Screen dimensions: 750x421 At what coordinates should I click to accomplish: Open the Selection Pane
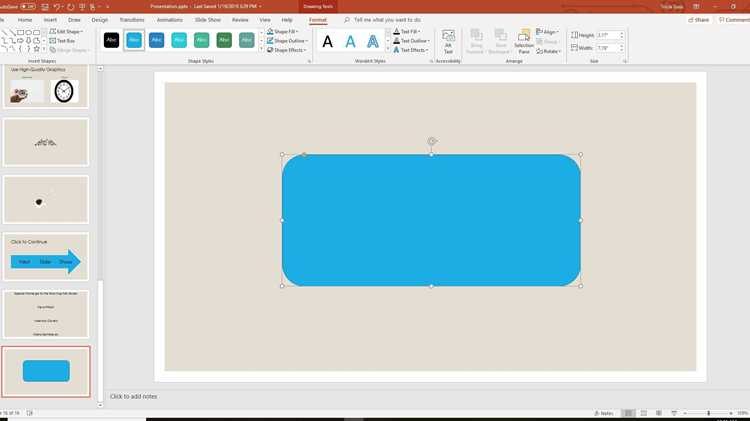tap(524, 41)
